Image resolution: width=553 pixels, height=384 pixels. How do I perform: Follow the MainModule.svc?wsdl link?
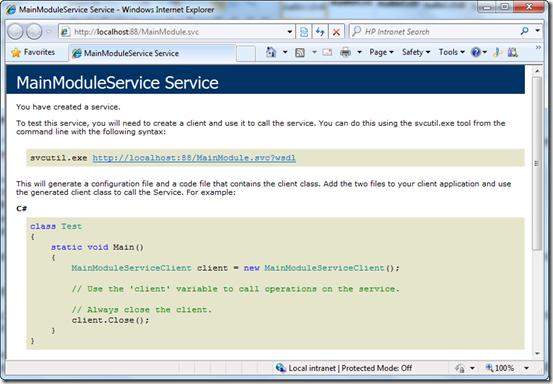pos(194,158)
